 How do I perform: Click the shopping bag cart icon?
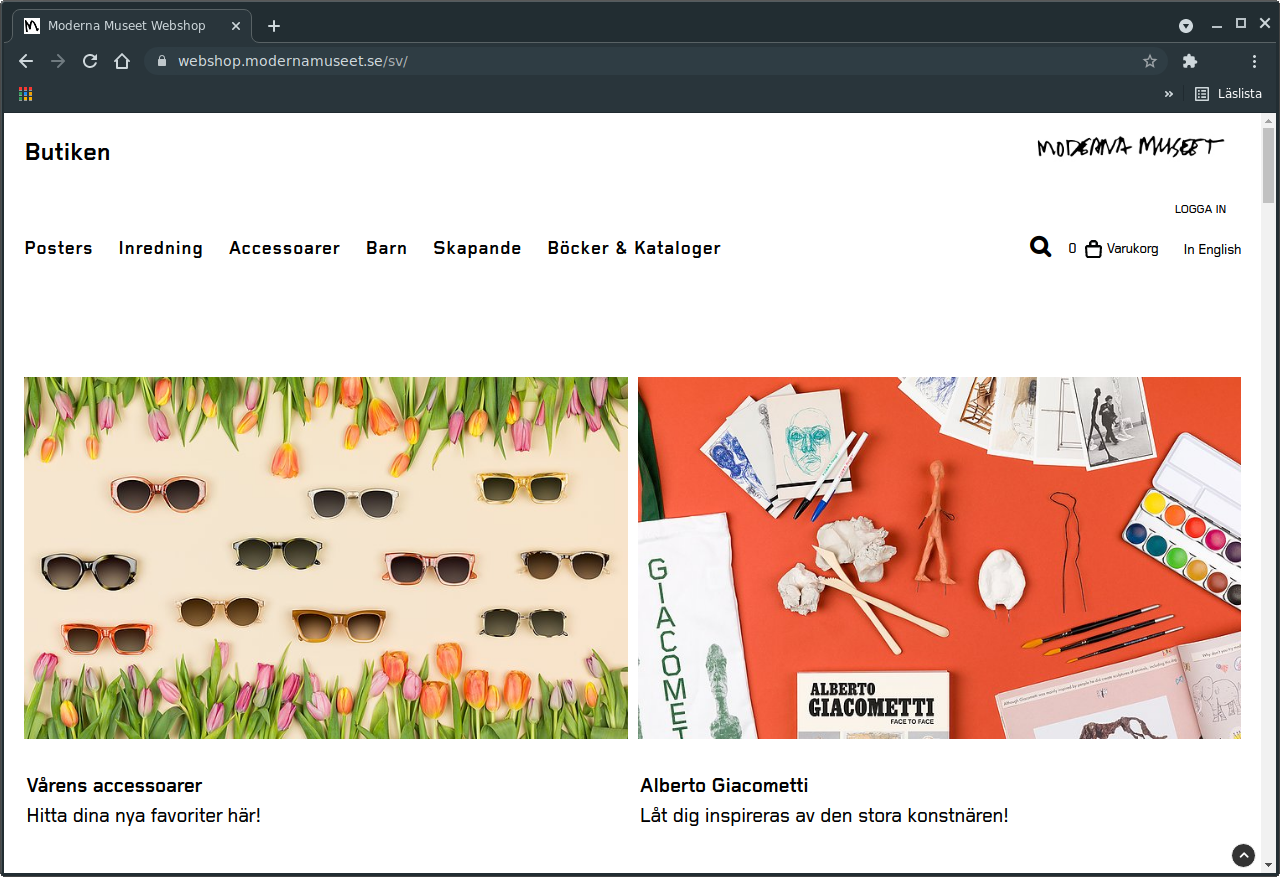pos(1094,249)
